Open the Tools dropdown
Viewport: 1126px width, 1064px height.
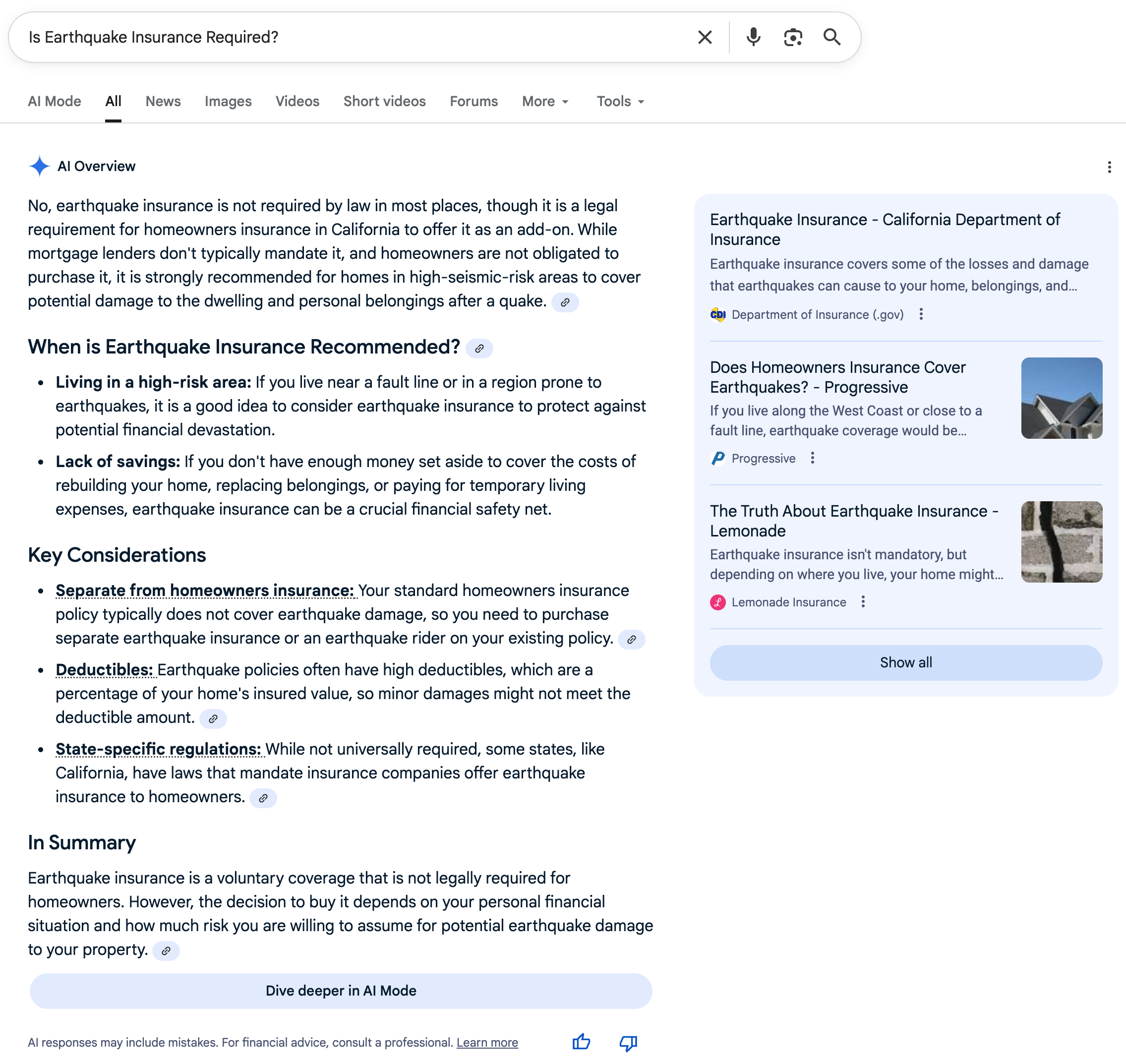tap(619, 101)
